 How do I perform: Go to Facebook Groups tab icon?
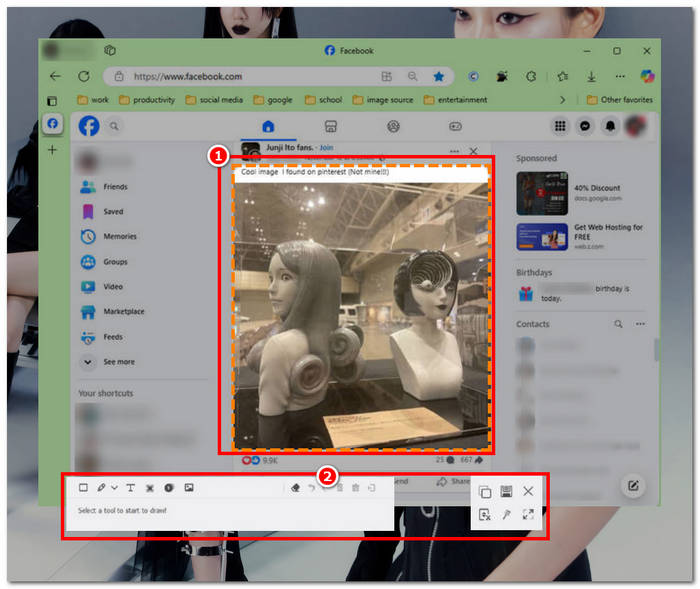coord(393,126)
